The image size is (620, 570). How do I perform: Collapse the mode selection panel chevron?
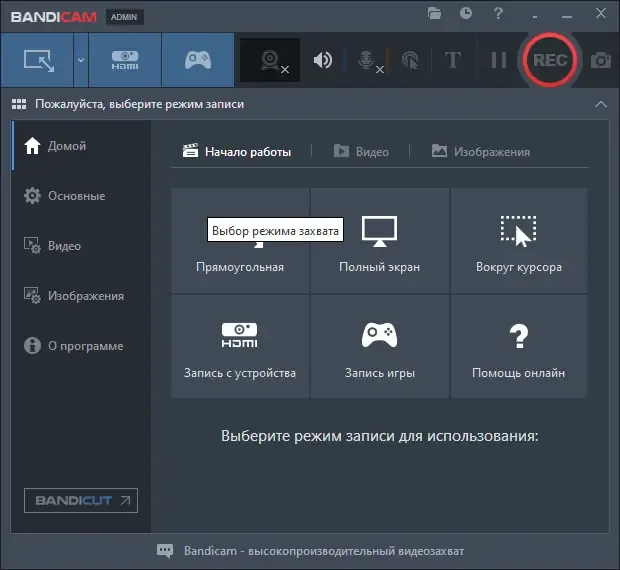point(601,104)
